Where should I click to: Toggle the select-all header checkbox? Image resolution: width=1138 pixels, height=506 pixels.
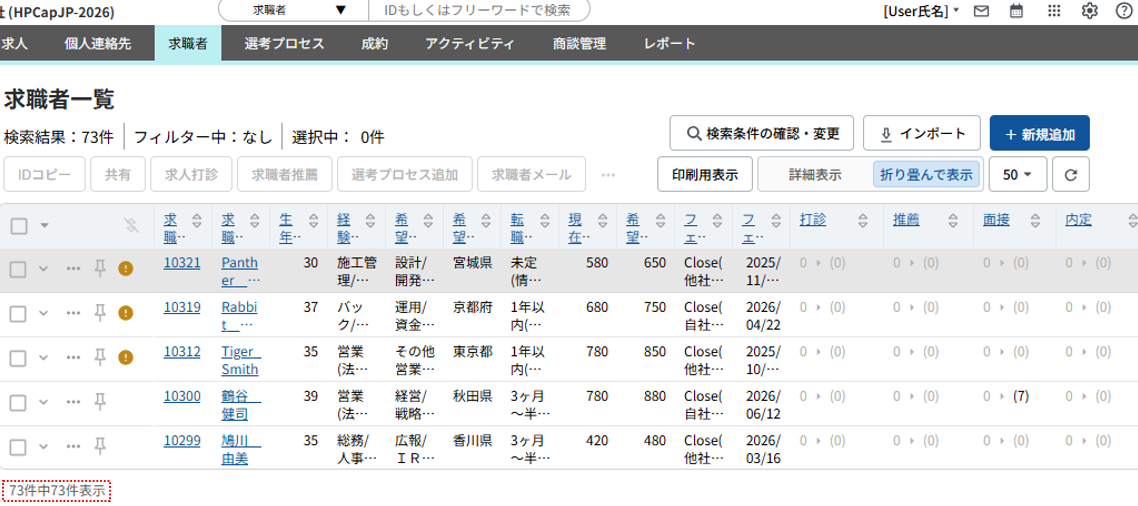tap(18, 225)
